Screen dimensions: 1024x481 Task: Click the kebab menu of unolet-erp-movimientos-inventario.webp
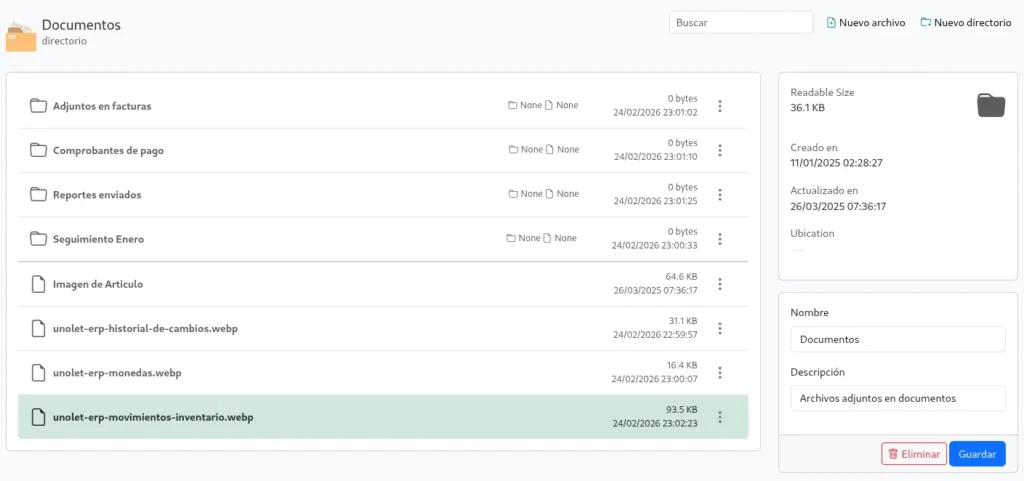pyautogui.click(x=720, y=417)
